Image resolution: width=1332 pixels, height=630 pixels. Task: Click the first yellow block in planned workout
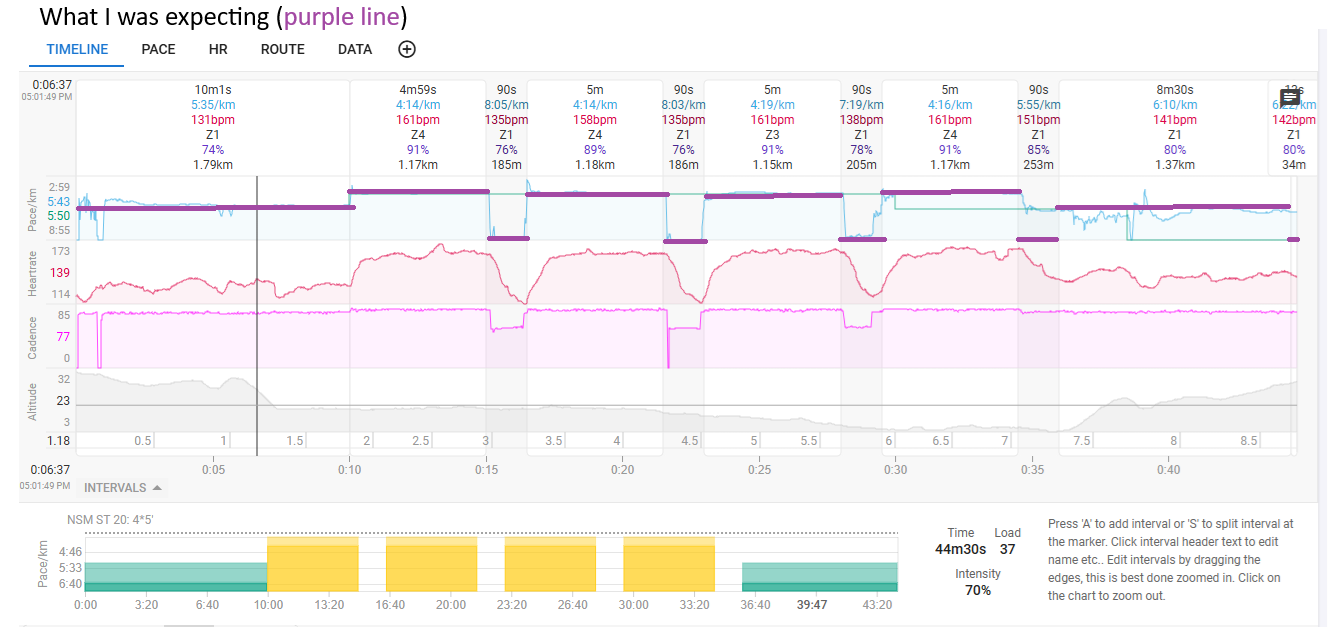[x=312, y=565]
